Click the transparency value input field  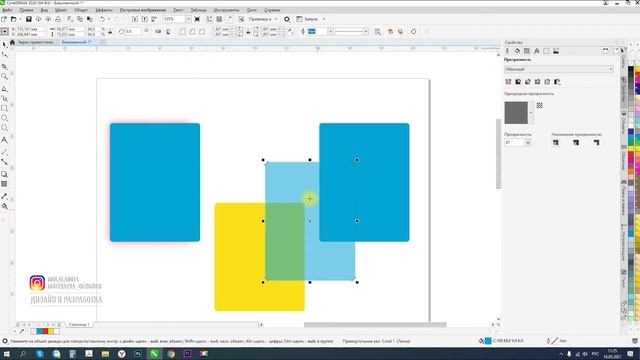tap(514, 142)
